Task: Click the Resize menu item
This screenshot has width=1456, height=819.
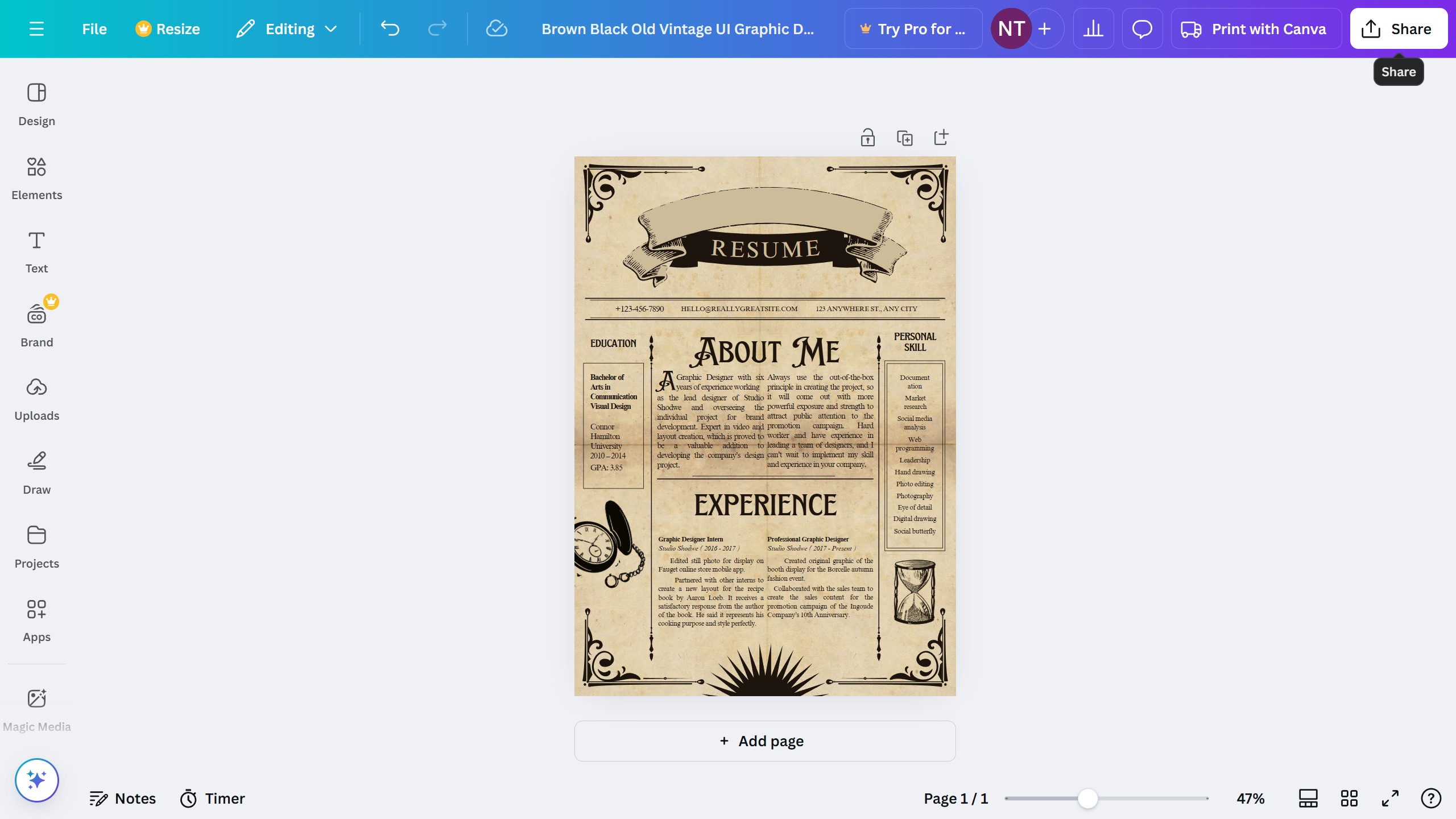Action: coord(167,28)
